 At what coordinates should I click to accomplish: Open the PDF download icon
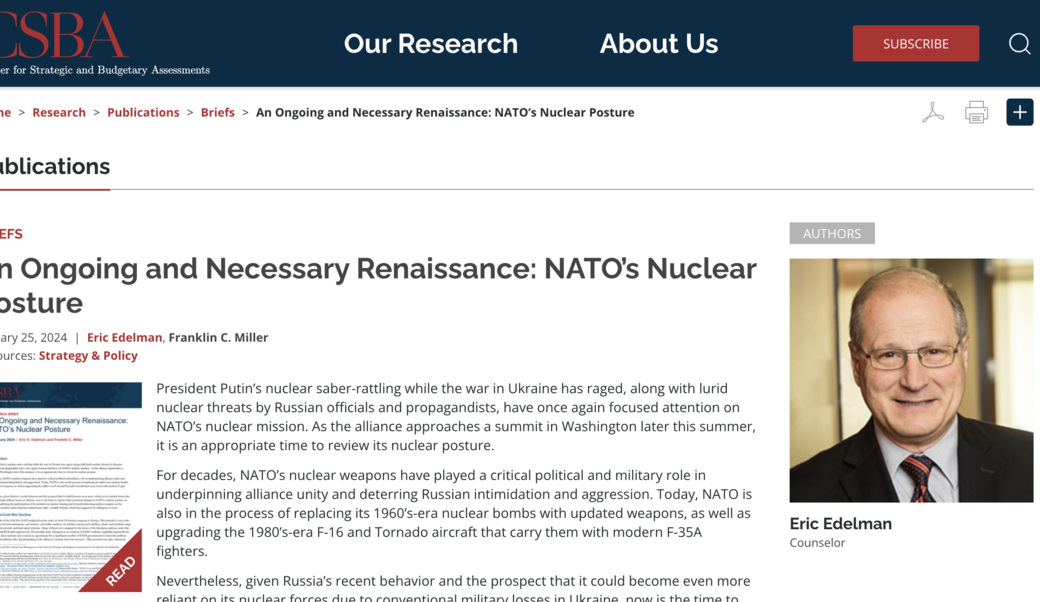933,112
